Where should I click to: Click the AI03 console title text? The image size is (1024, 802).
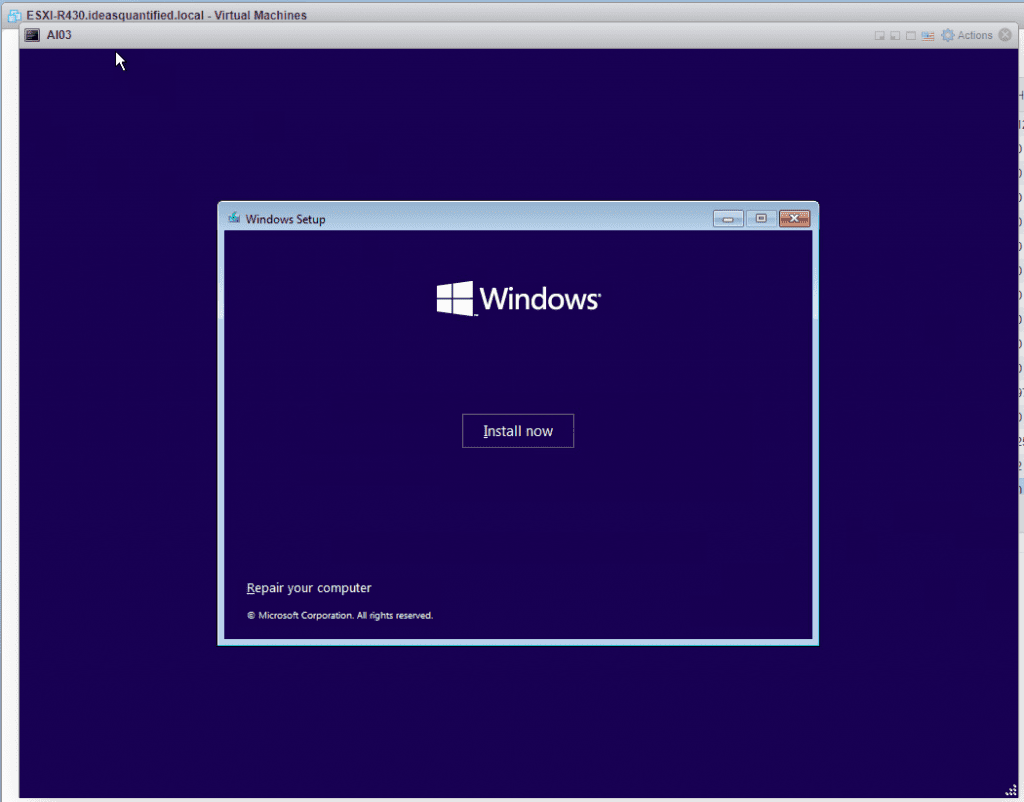point(59,35)
